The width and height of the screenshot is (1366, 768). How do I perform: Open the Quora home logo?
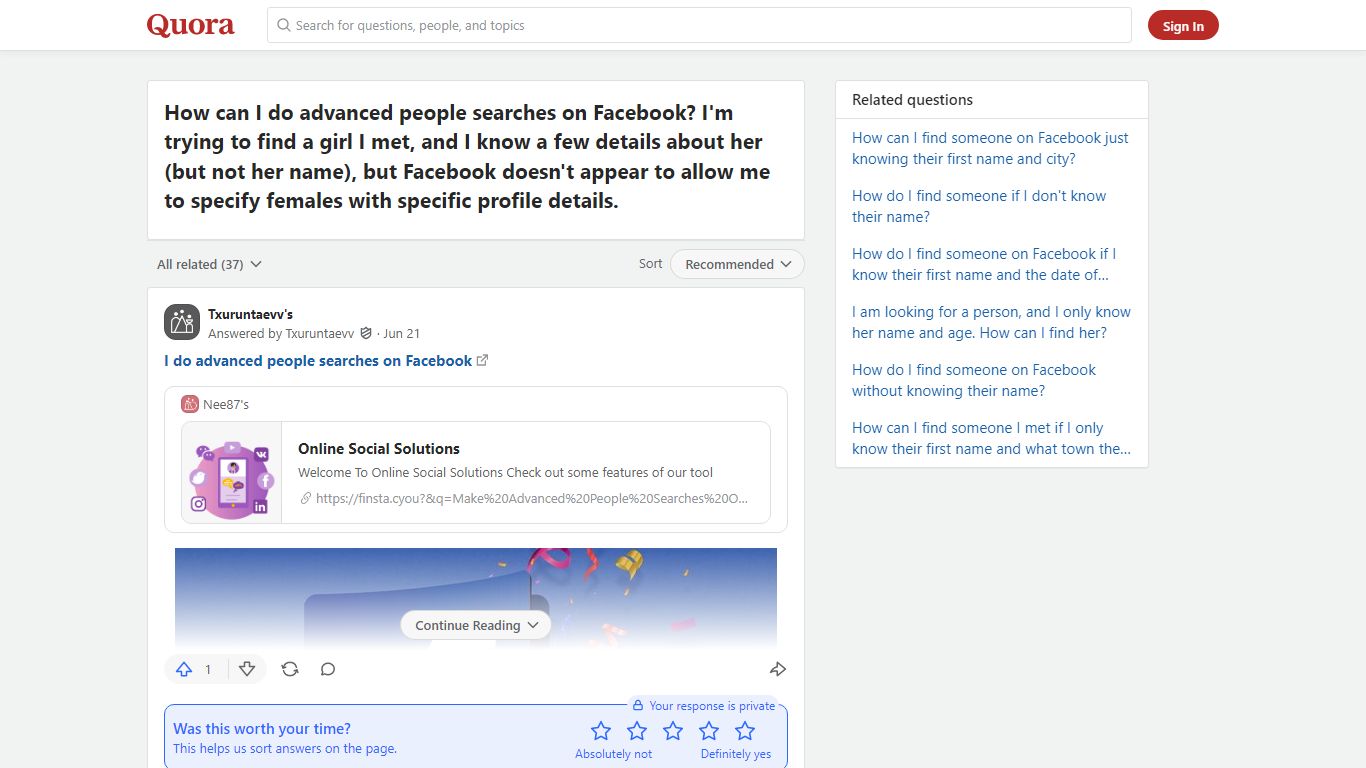[x=191, y=25]
